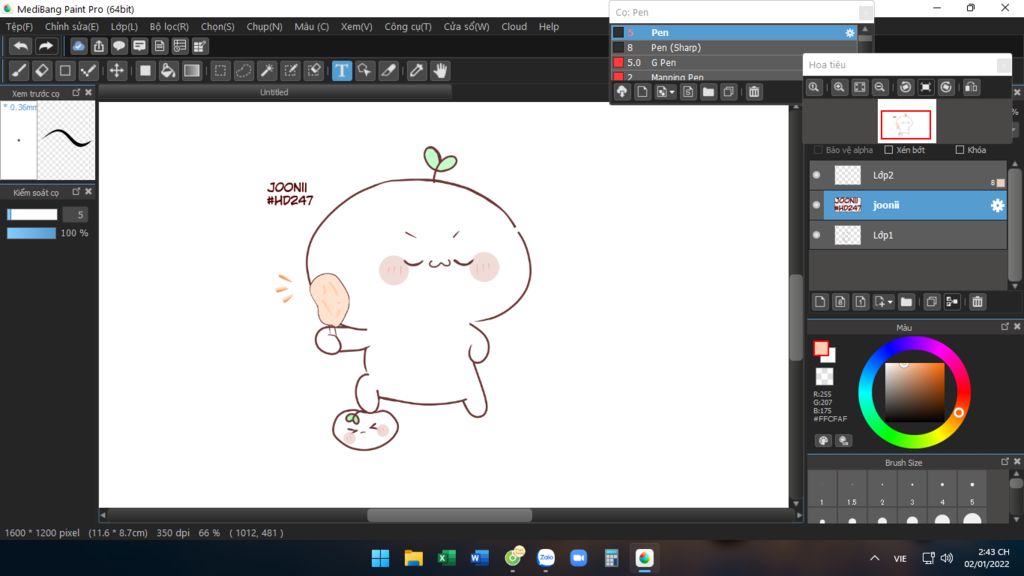
Task: Open the Màu (C) menu
Action: point(312,27)
